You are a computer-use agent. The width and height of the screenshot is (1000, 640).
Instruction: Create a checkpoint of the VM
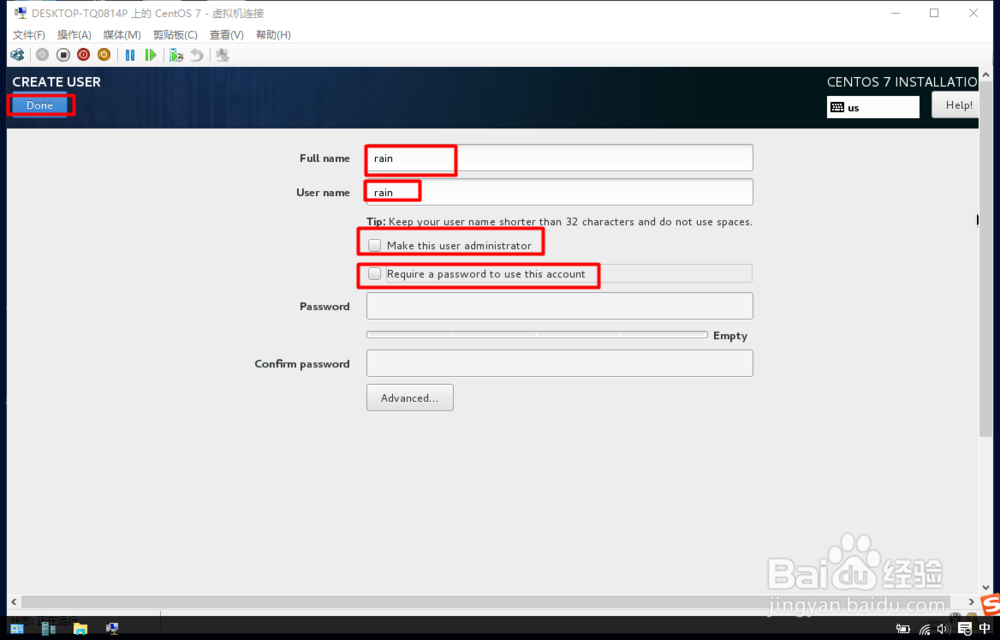175,54
